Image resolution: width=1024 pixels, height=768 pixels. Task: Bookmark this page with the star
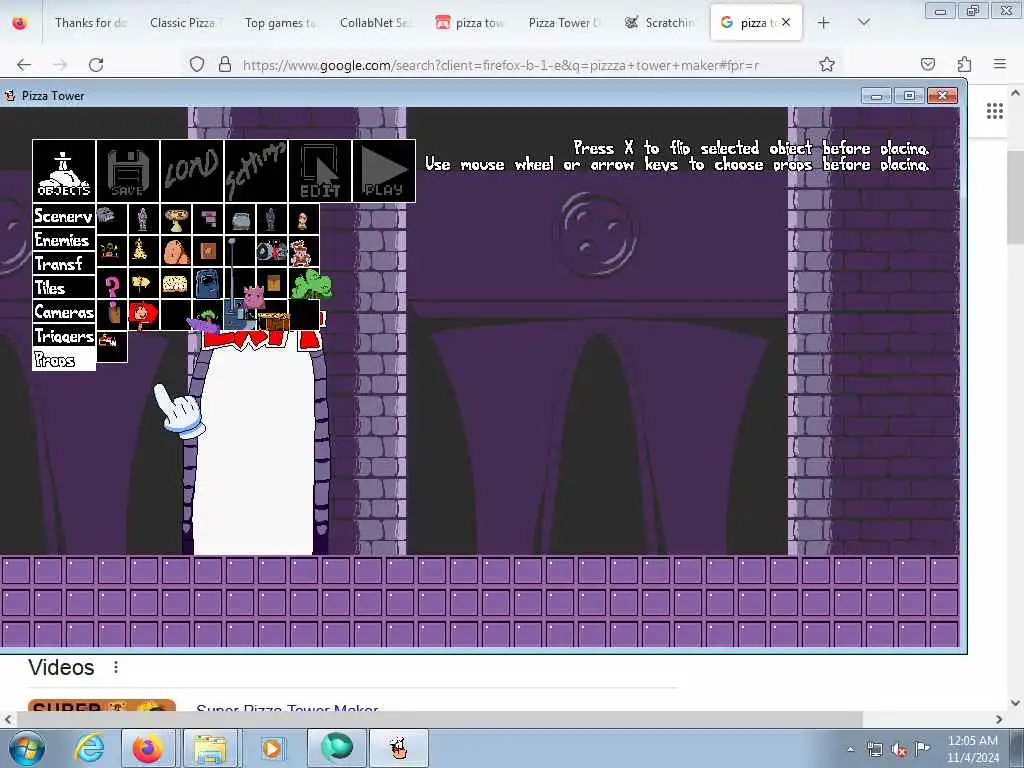[827, 65]
